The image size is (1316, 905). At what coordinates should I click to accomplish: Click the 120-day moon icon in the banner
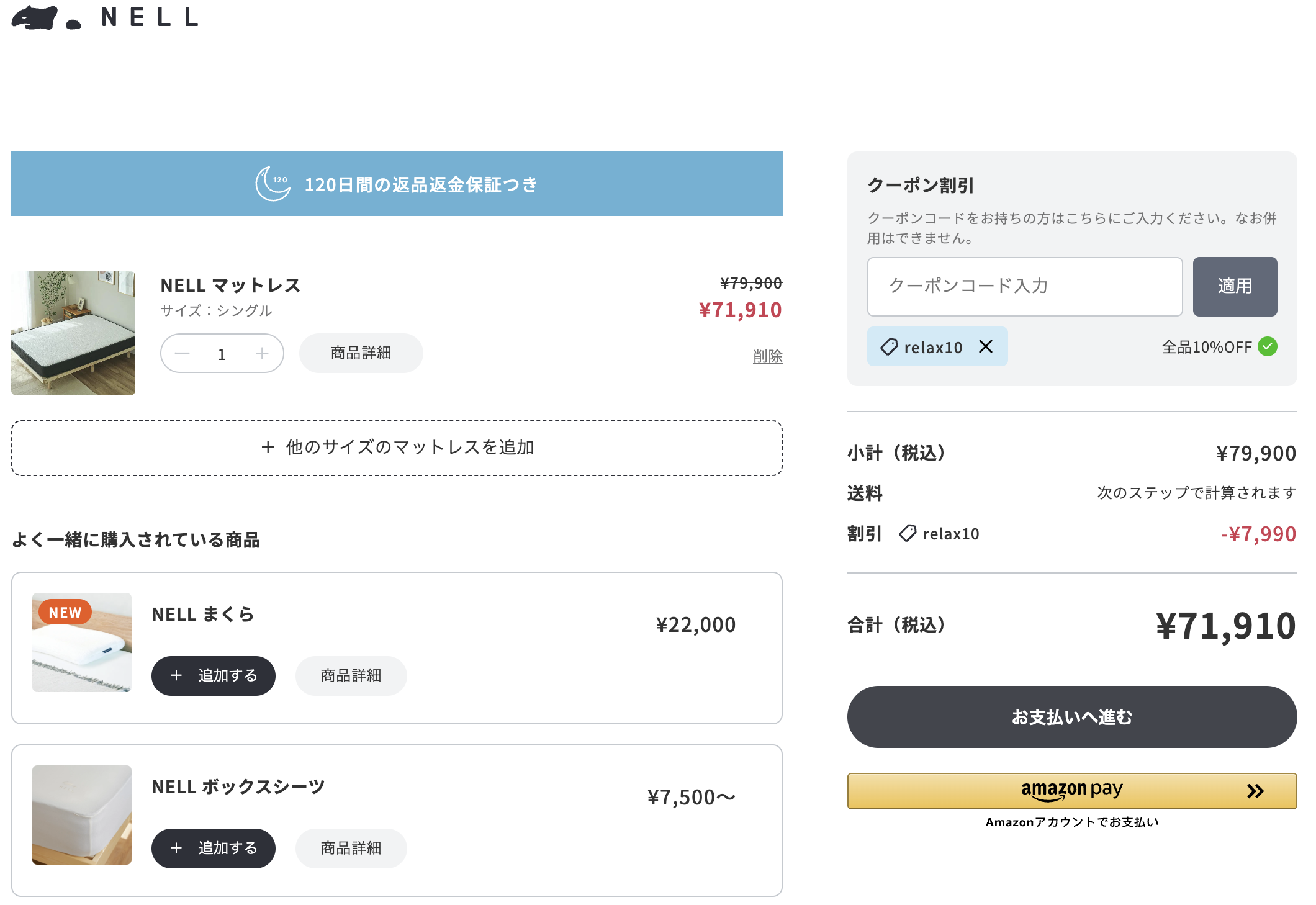click(x=273, y=184)
